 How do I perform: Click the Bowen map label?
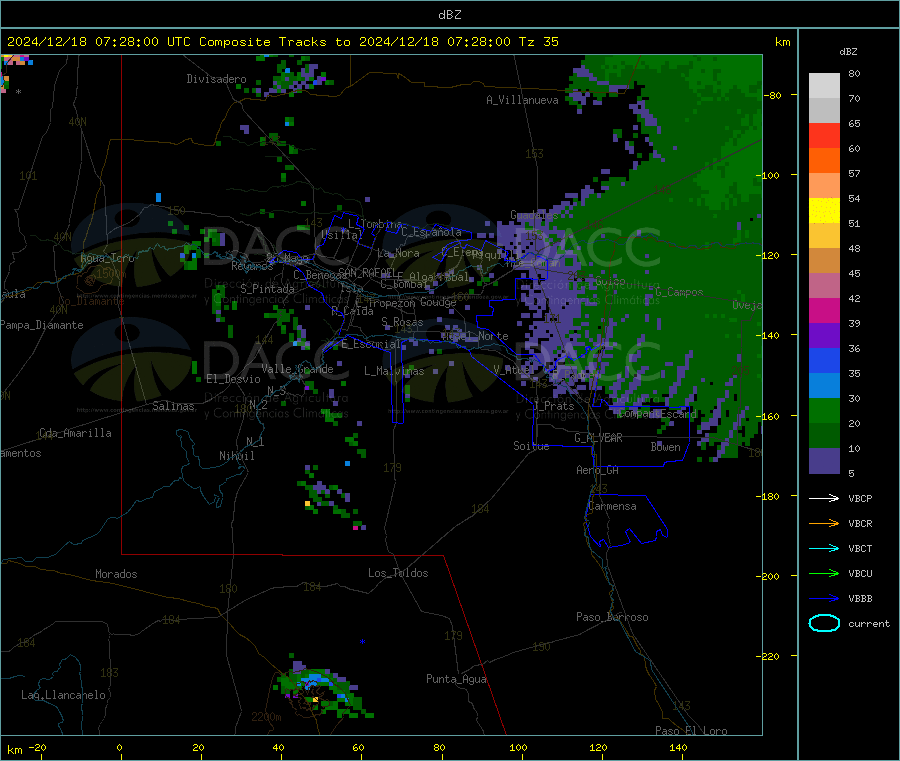pos(665,447)
